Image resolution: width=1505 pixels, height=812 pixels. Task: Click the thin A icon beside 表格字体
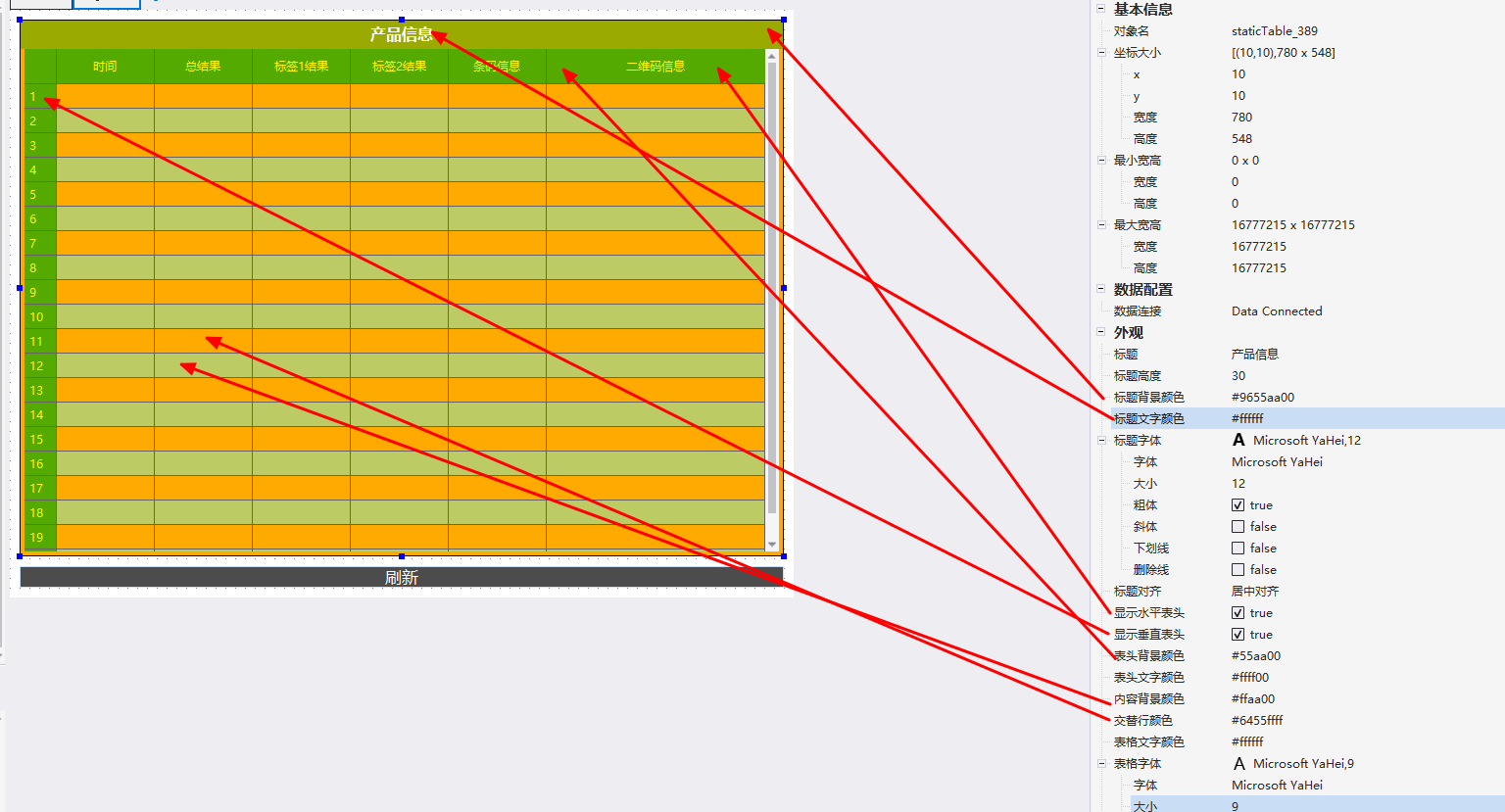click(1238, 764)
